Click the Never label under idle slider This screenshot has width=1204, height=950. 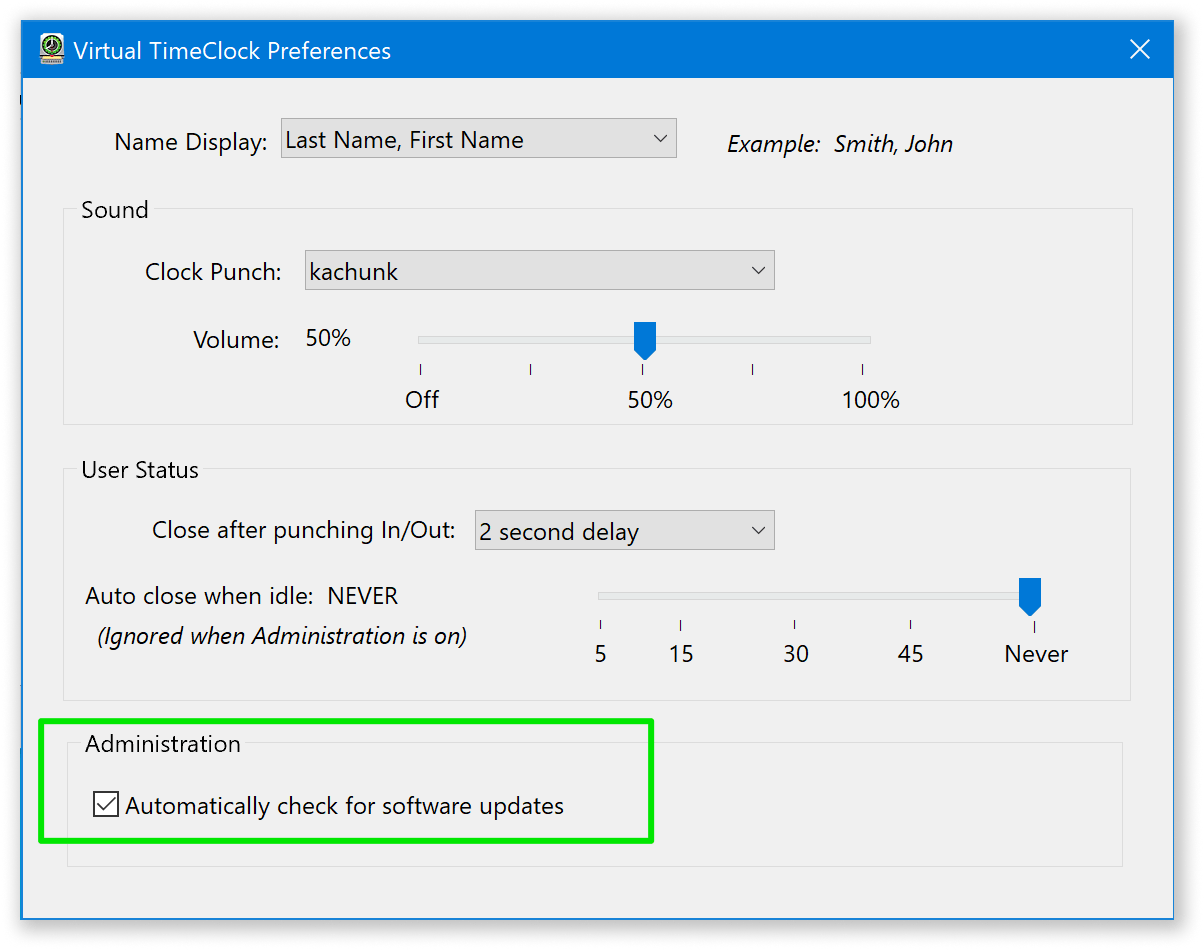1036,654
